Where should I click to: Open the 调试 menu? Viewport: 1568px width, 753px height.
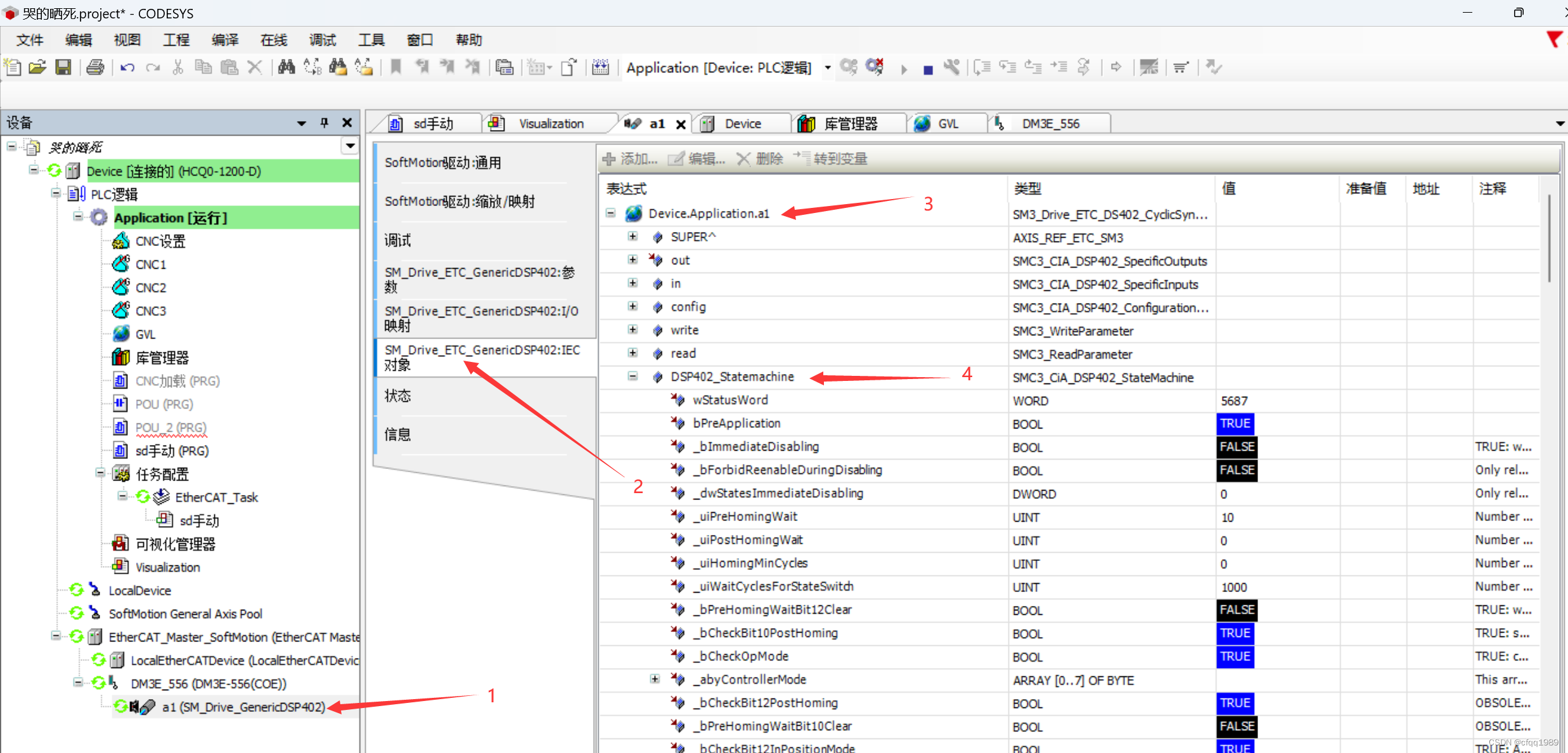click(x=322, y=40)
